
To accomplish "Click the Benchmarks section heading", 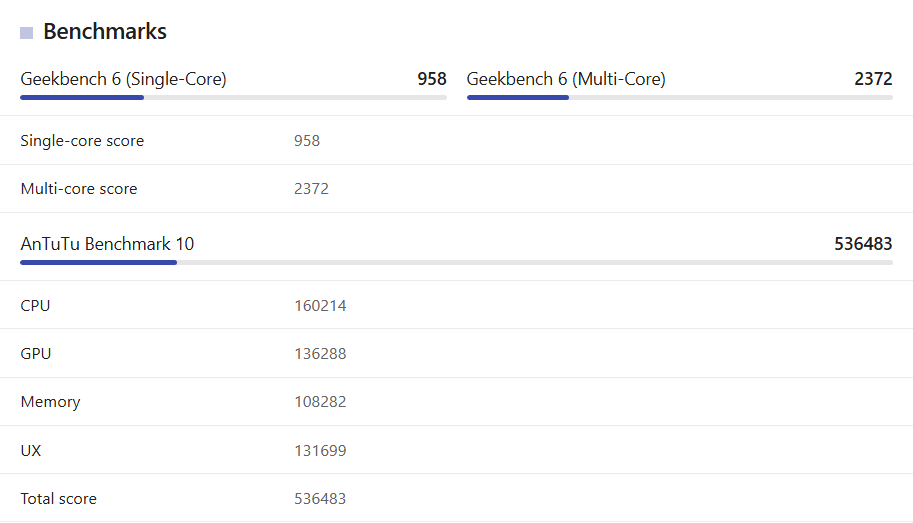I will point(105,32).
